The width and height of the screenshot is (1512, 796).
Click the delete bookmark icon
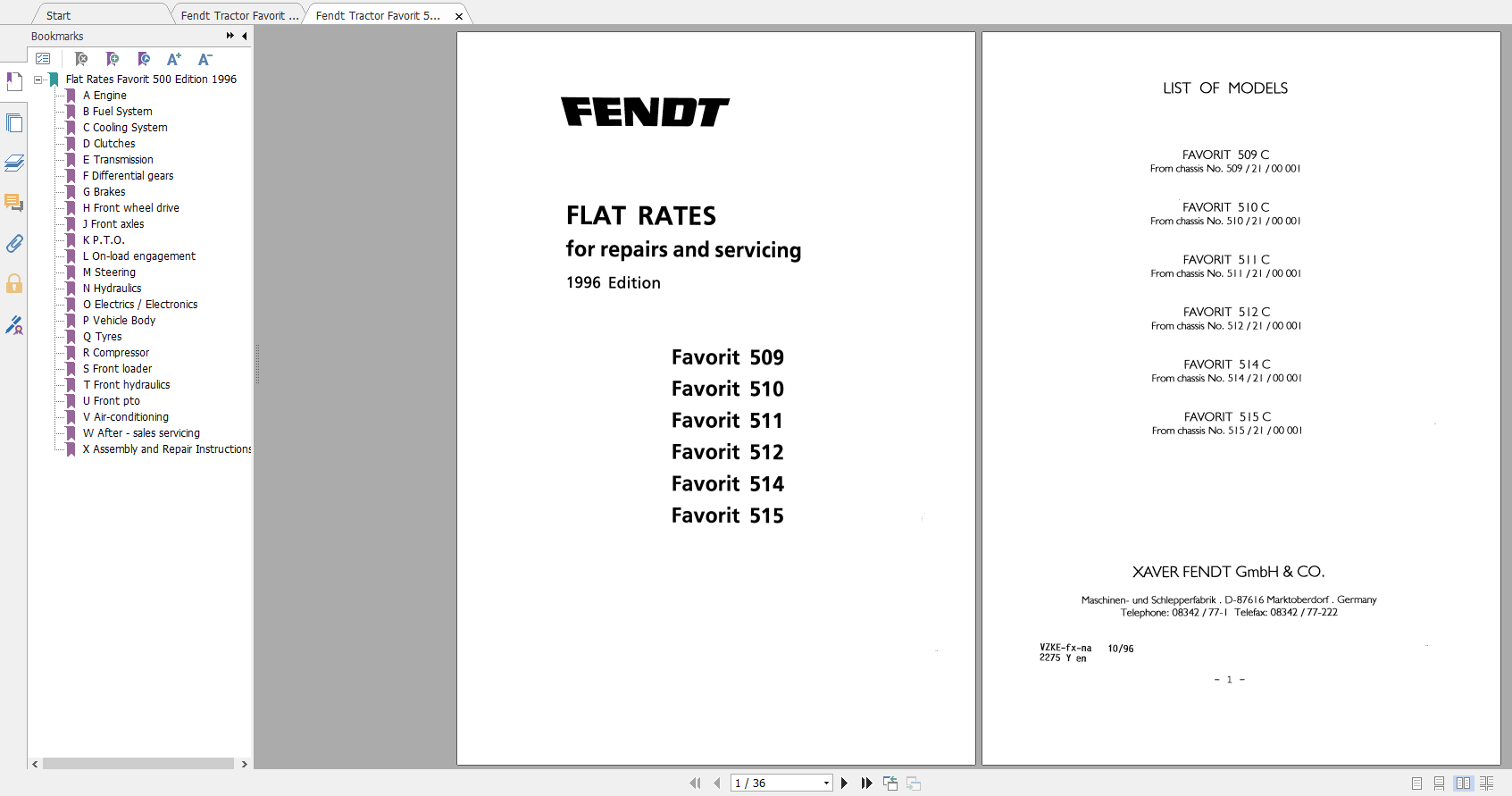pyautogui.click(x=81, y=59)
